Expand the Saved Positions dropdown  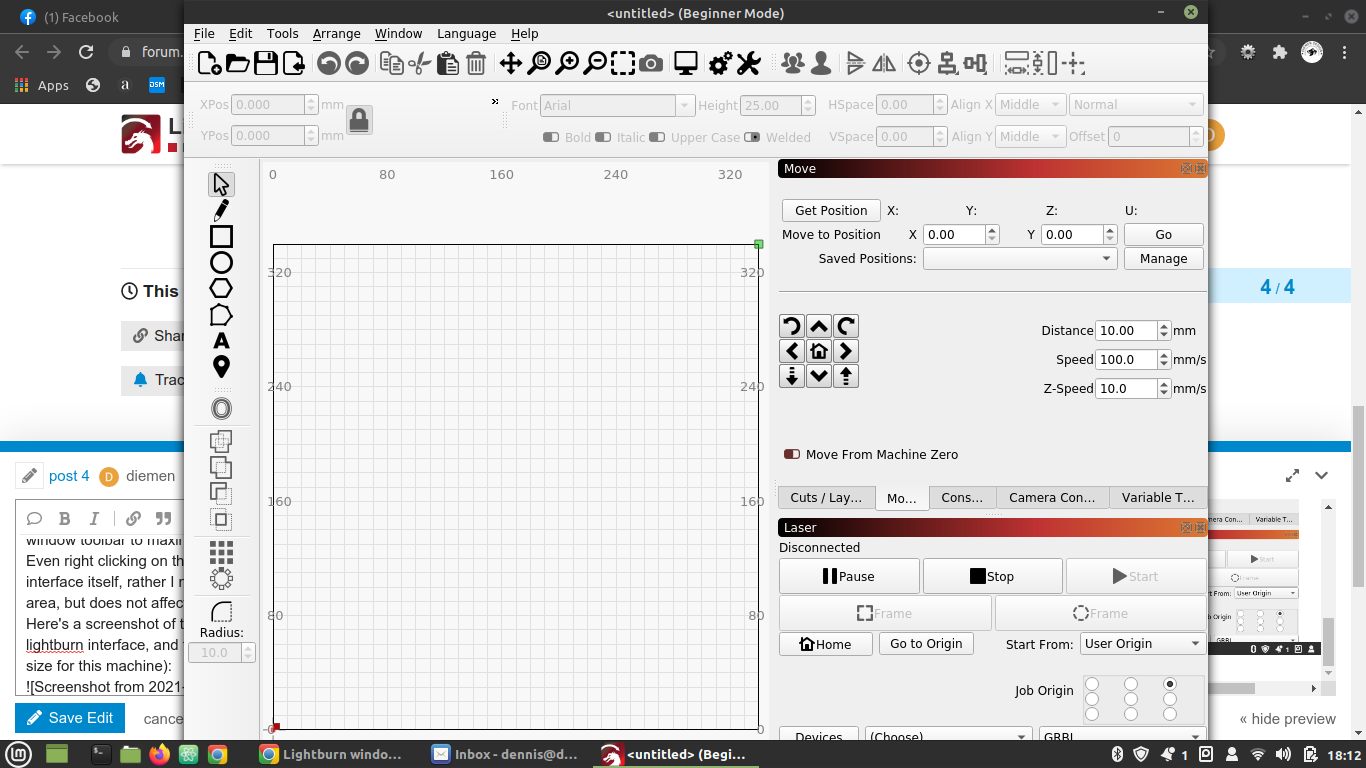pos(1020,258)
